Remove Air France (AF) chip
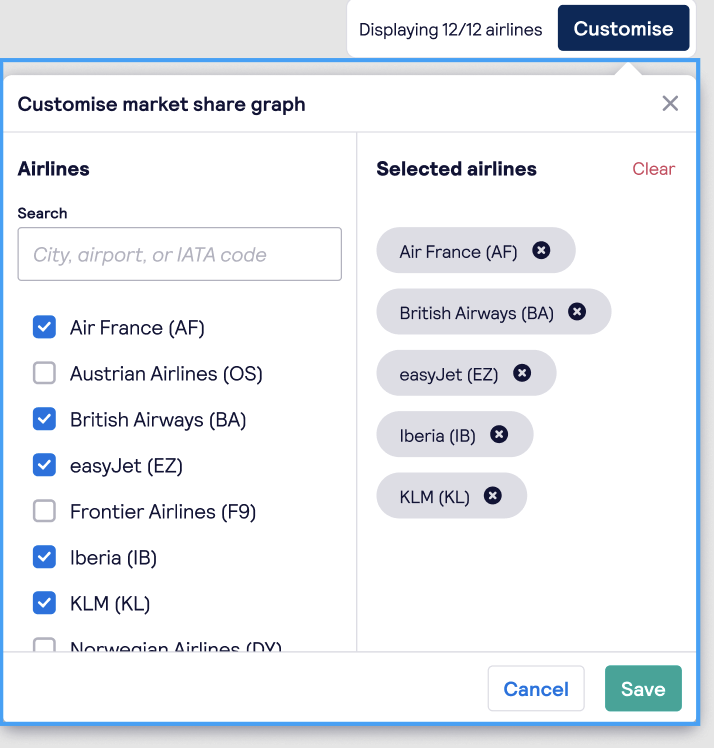Screen dimensions: 714x748 541,250
